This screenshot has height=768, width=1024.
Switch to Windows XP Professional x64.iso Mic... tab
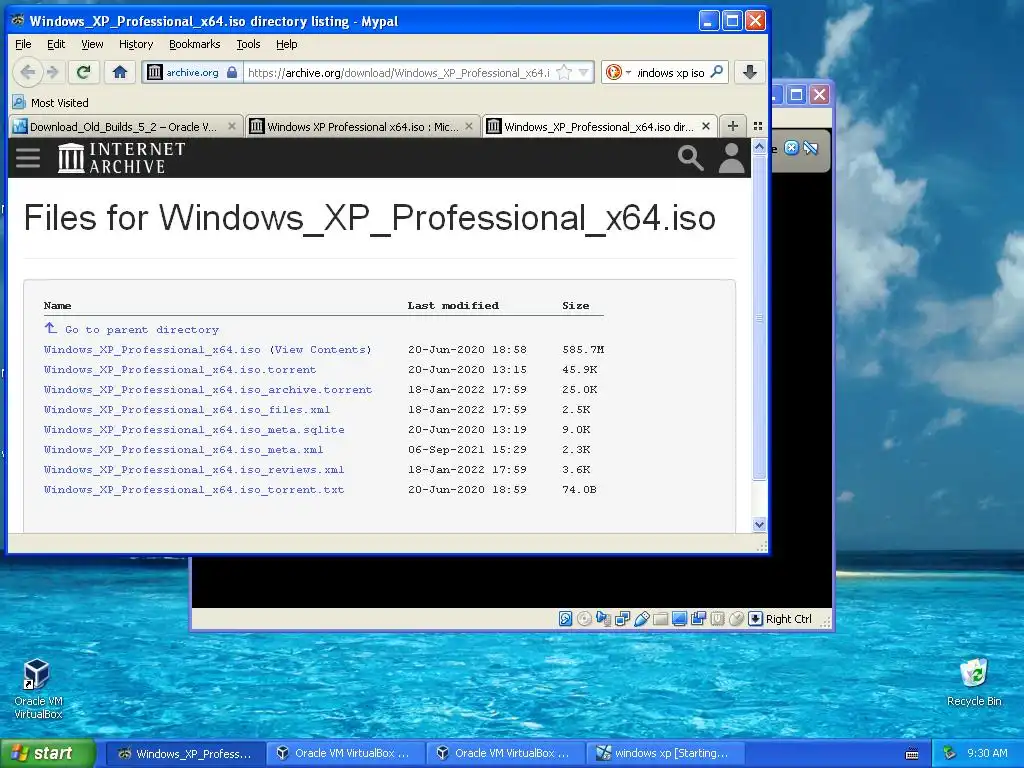(362, 127)
